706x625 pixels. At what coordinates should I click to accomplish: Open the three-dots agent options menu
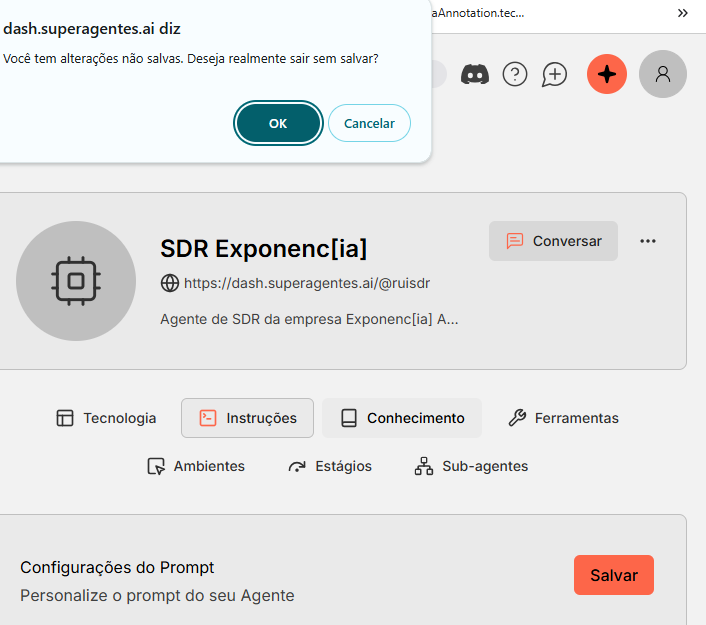pos(647,241)
